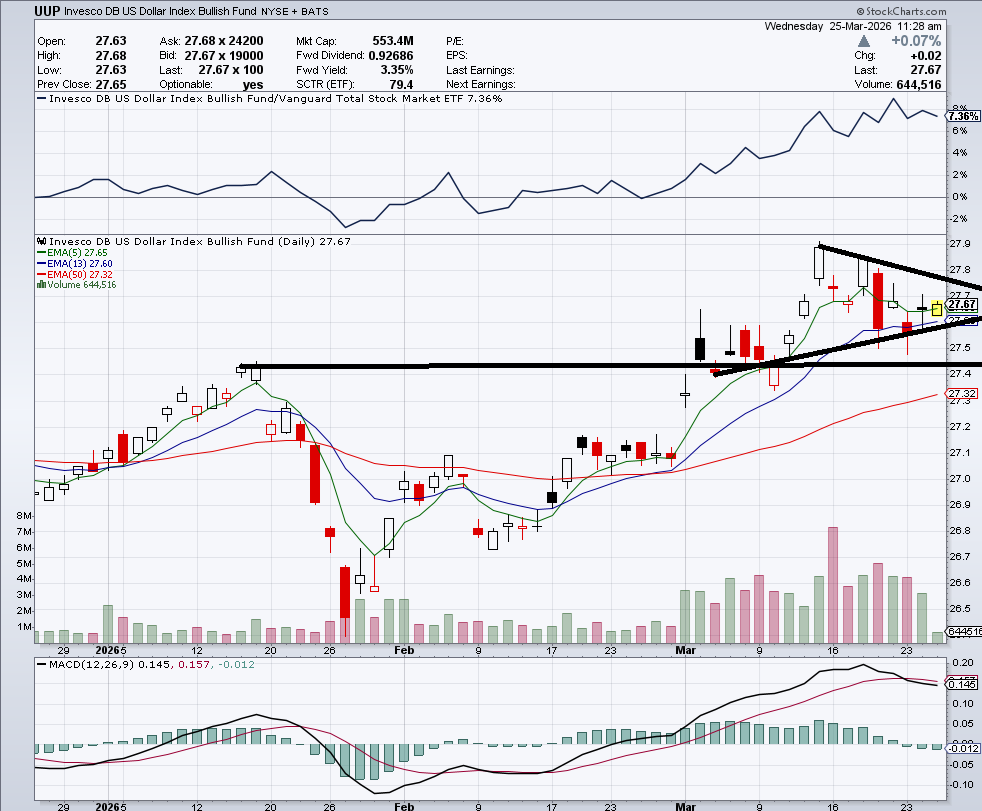This screenshot has width=982, height=811.
Task: Click the EPS label
Action: click(x=457, y=56)
